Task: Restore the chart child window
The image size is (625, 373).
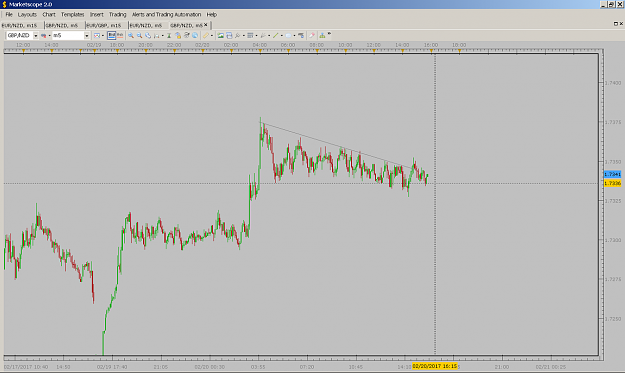Action: pos(616,24)
